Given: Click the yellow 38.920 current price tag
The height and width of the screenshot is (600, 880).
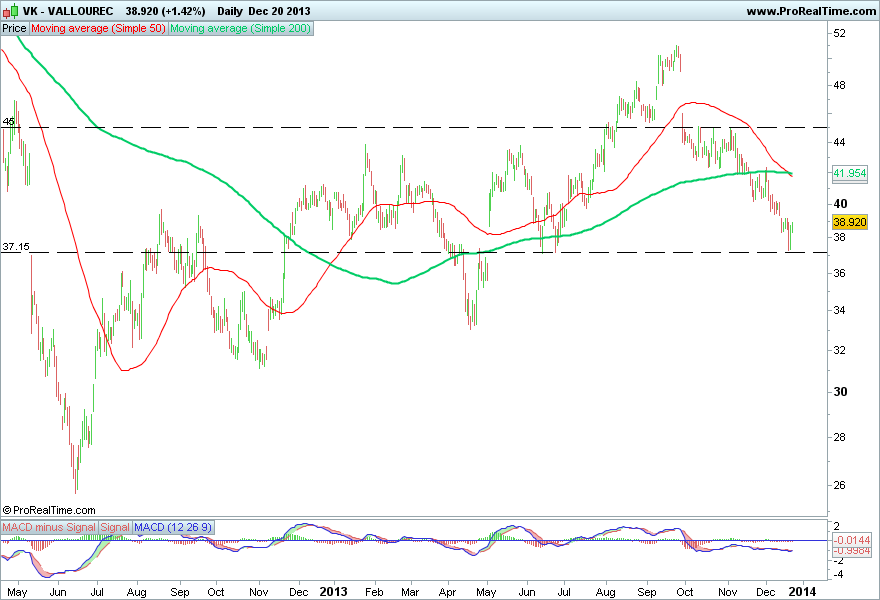Looking at the screenshot, I should pos(850,222).
